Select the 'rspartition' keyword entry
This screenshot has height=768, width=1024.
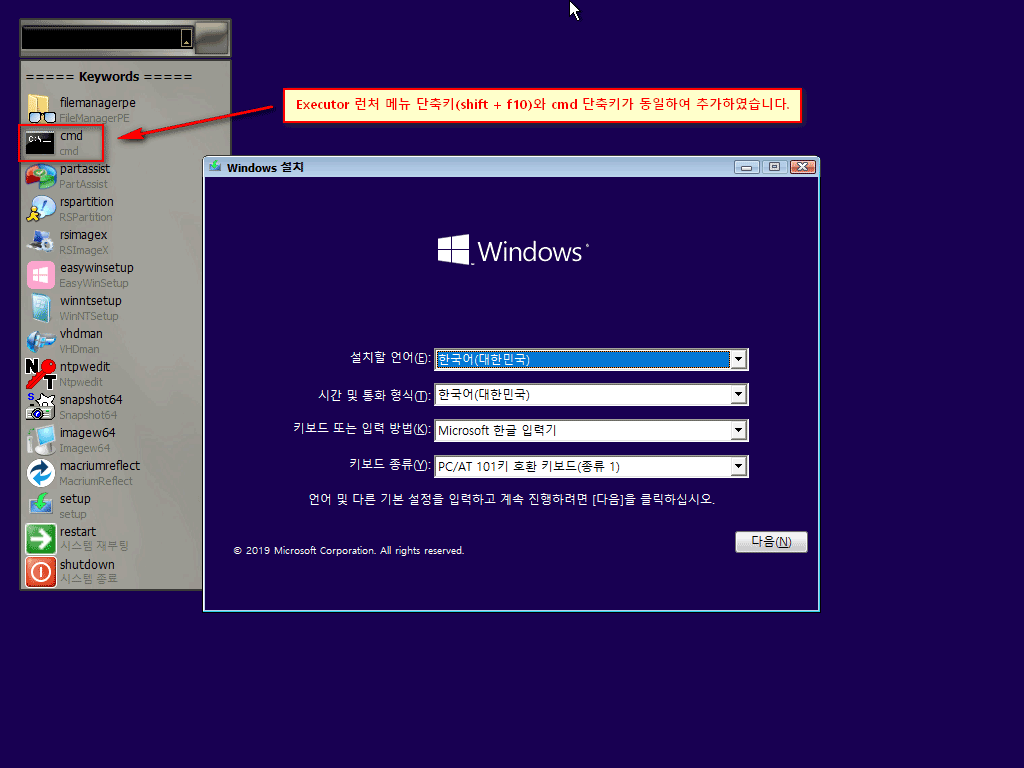[x=87, y=202]
